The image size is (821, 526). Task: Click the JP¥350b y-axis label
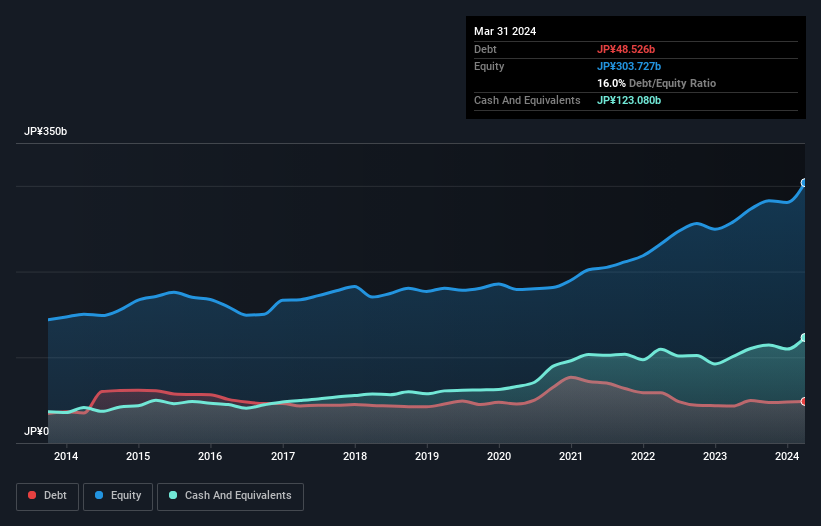(x=45, y=132)
